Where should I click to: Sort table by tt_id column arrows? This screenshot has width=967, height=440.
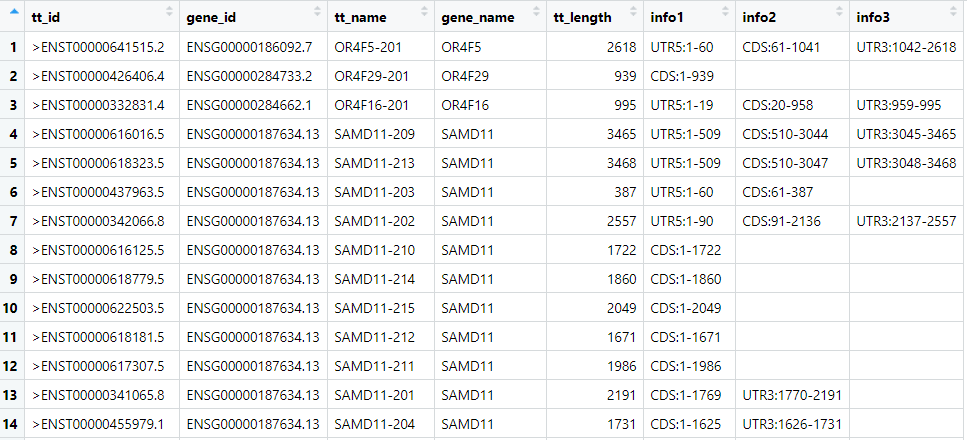(x=170, y=11)
